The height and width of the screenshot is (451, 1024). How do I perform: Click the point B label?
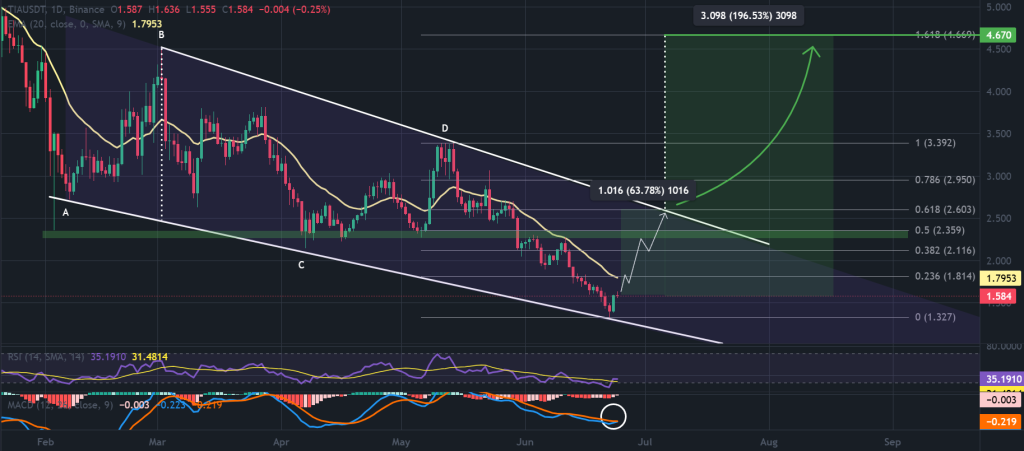pyautogui.click(x=161, y=36)
